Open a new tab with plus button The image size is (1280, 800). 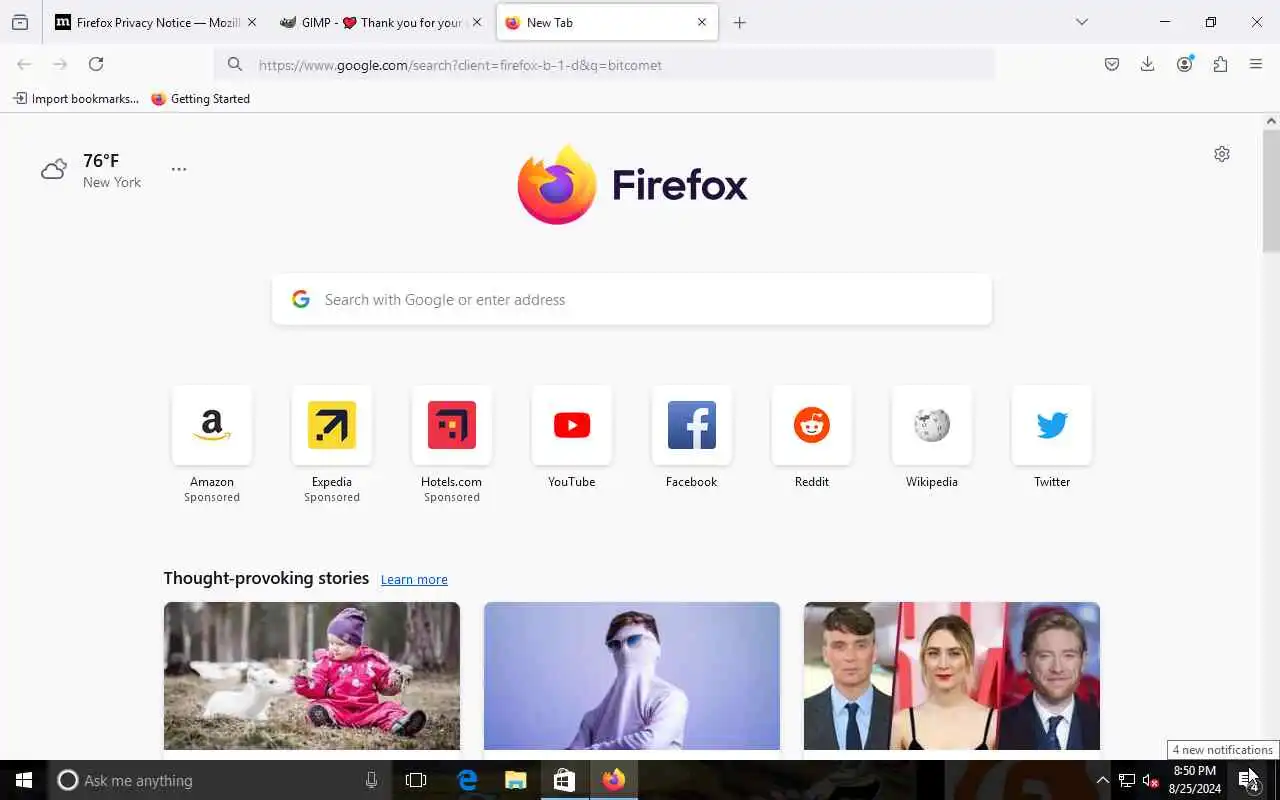pyautogui.click(x=740, y=22)
